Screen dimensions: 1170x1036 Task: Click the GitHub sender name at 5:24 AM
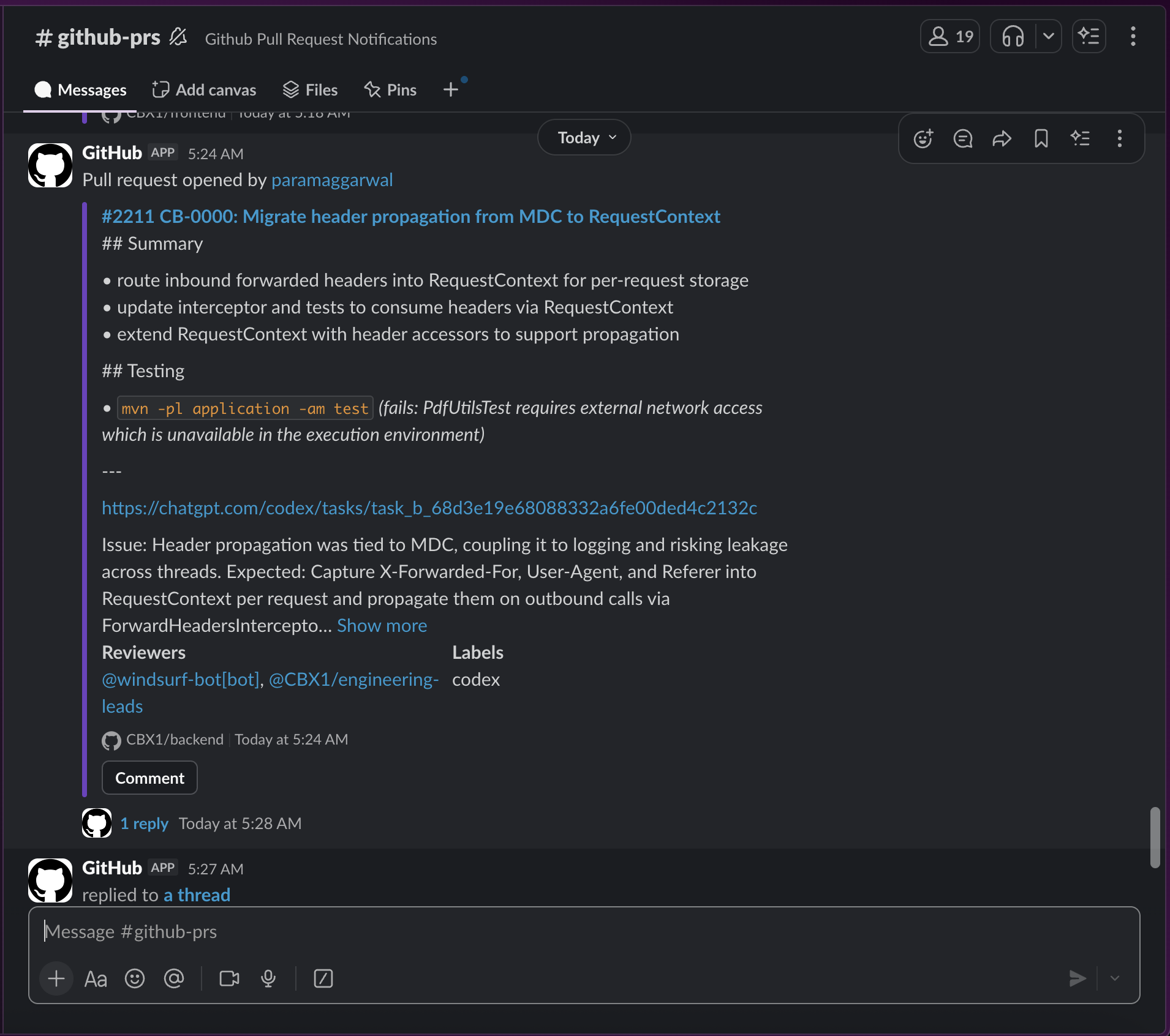point(112,153)
